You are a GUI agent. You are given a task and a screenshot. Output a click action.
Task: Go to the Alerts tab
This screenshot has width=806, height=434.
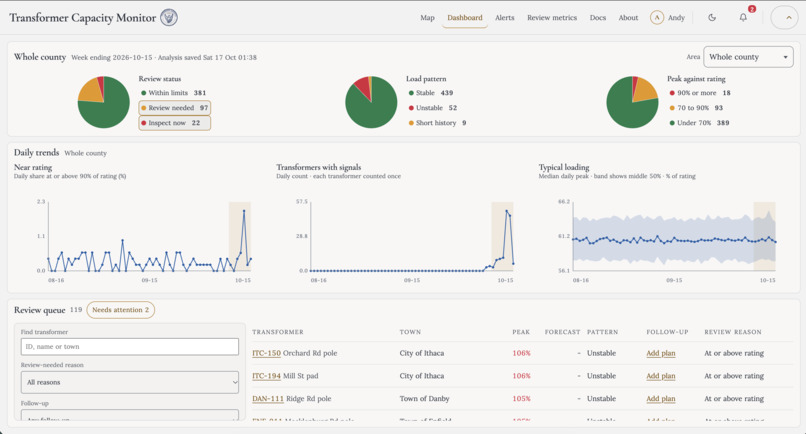[504, 17]
